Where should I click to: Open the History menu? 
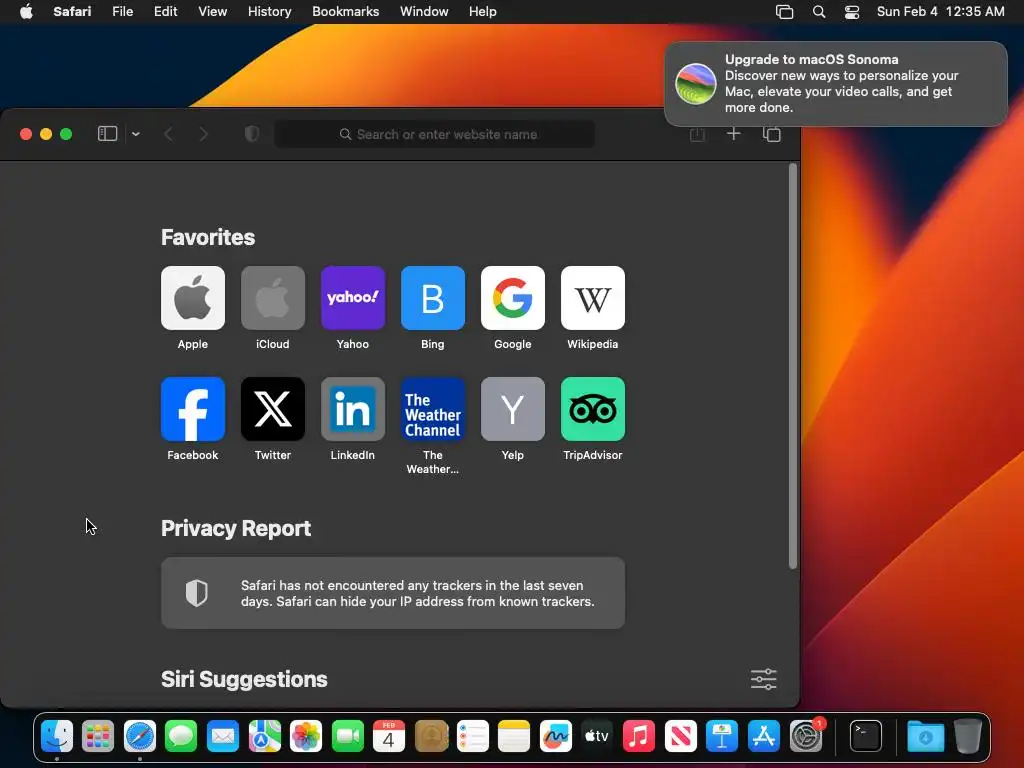tap(269, 11)
